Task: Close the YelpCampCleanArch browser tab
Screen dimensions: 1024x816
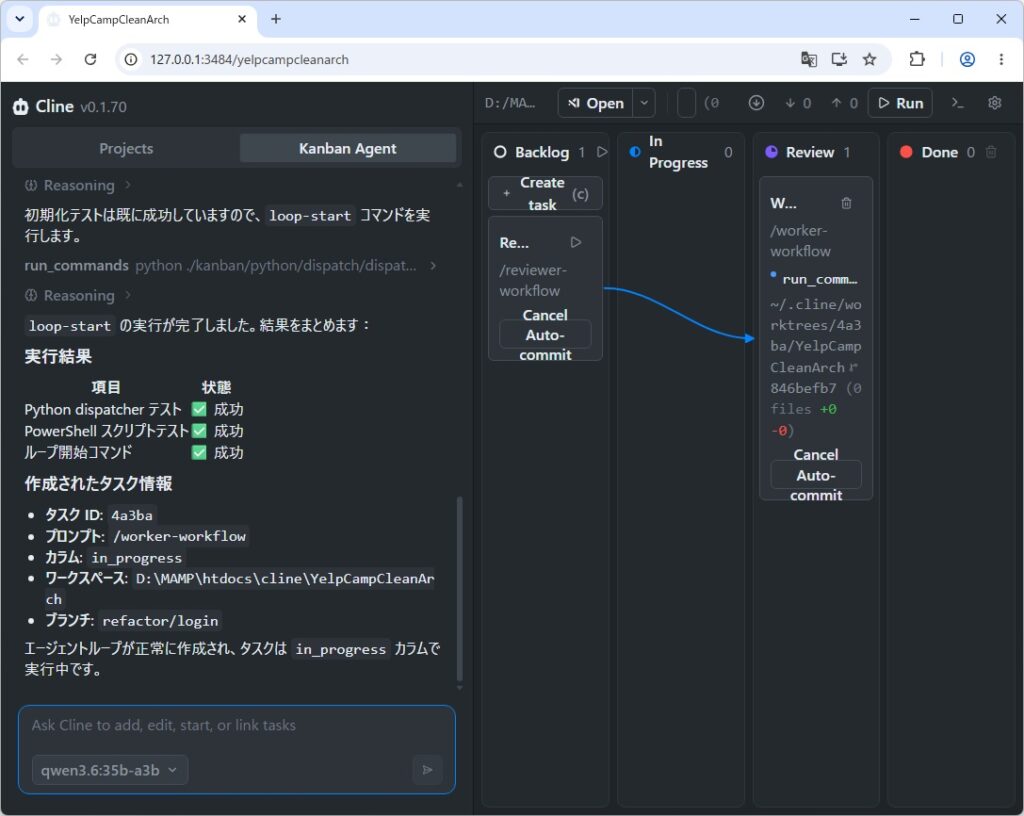Action: [242, 19]
